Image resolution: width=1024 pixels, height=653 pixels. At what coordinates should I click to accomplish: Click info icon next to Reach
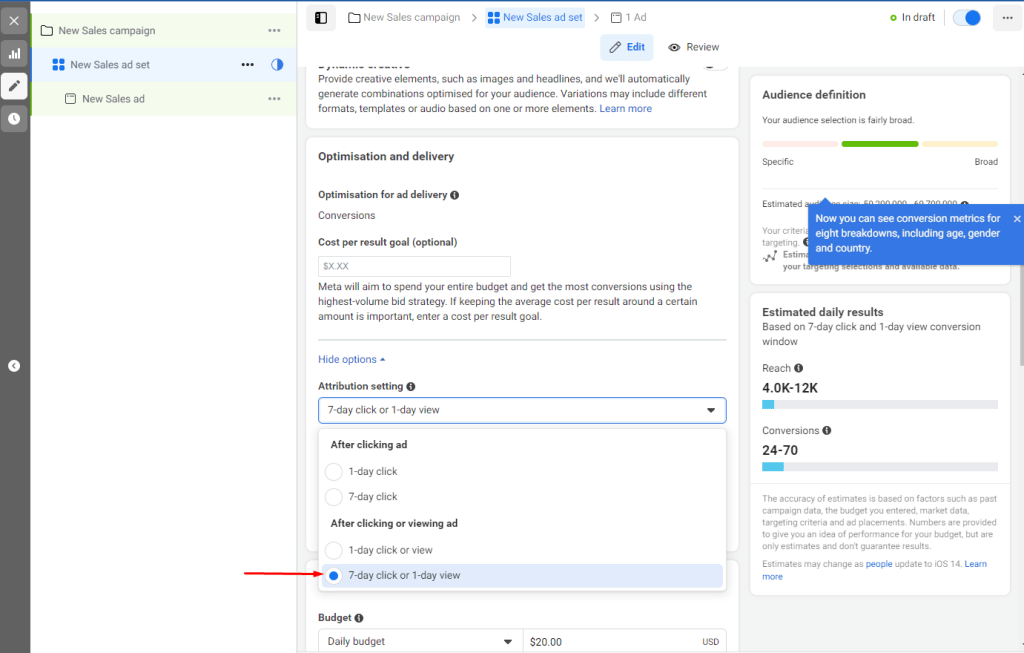pos(798,368)
